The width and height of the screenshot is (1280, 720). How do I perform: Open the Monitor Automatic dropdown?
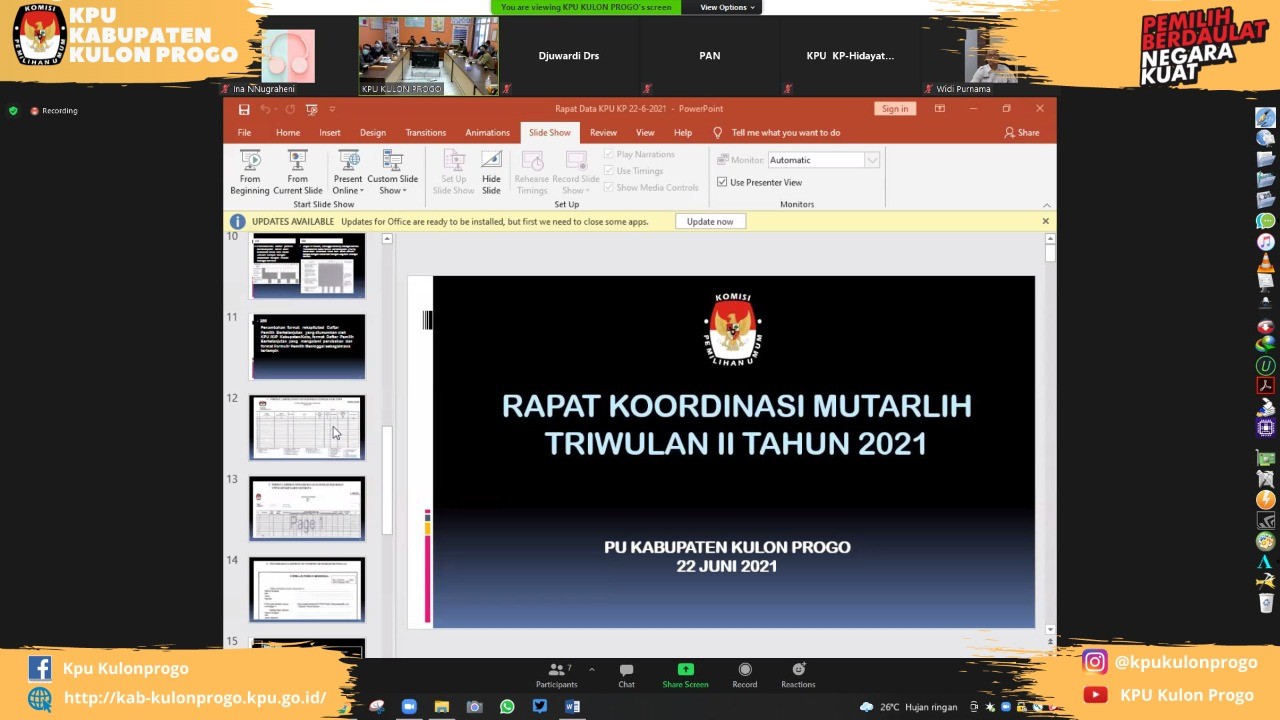pos(872,160)
